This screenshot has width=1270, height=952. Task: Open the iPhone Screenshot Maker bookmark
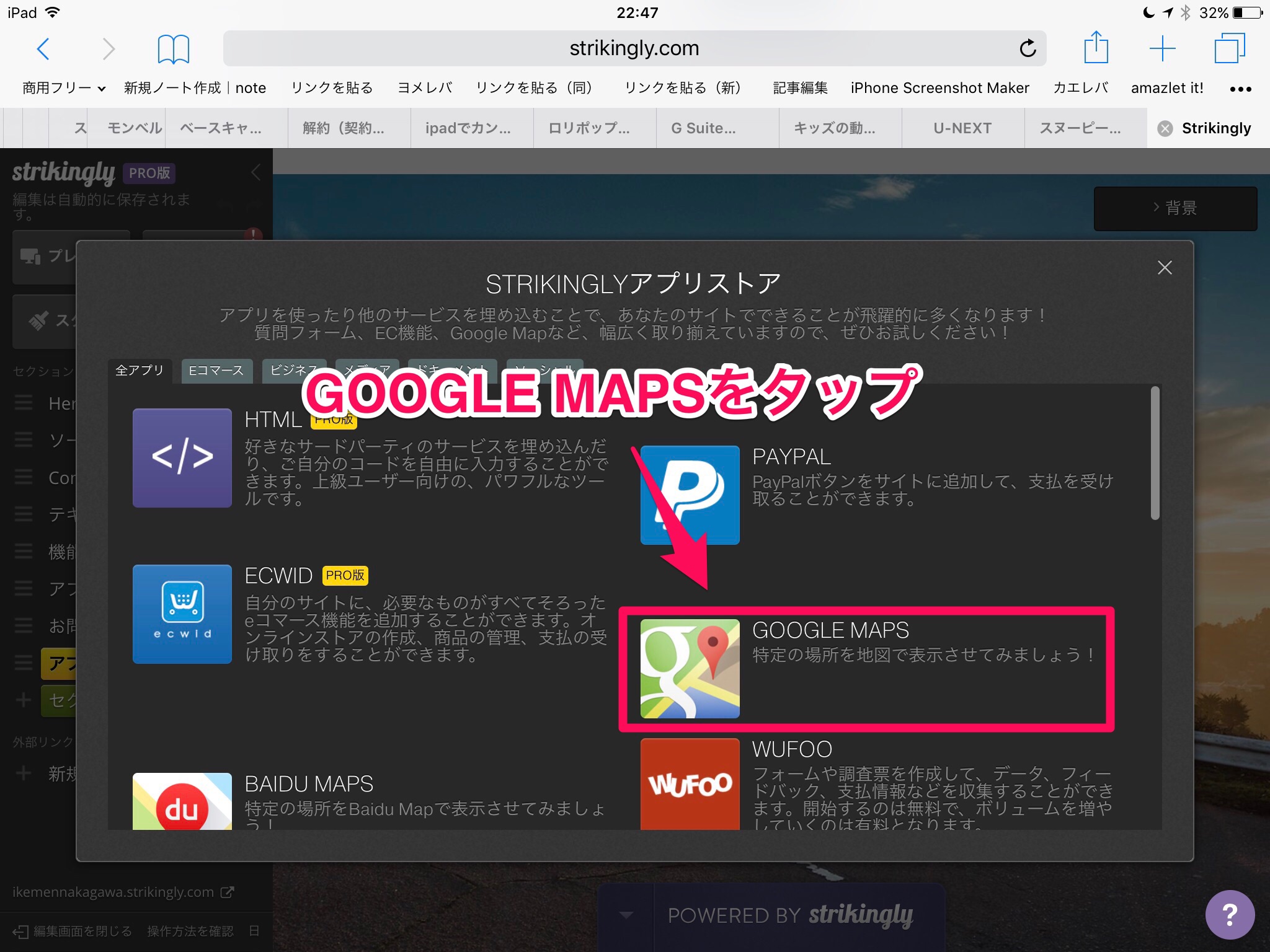pyautogui.click(x=939, y=88)
